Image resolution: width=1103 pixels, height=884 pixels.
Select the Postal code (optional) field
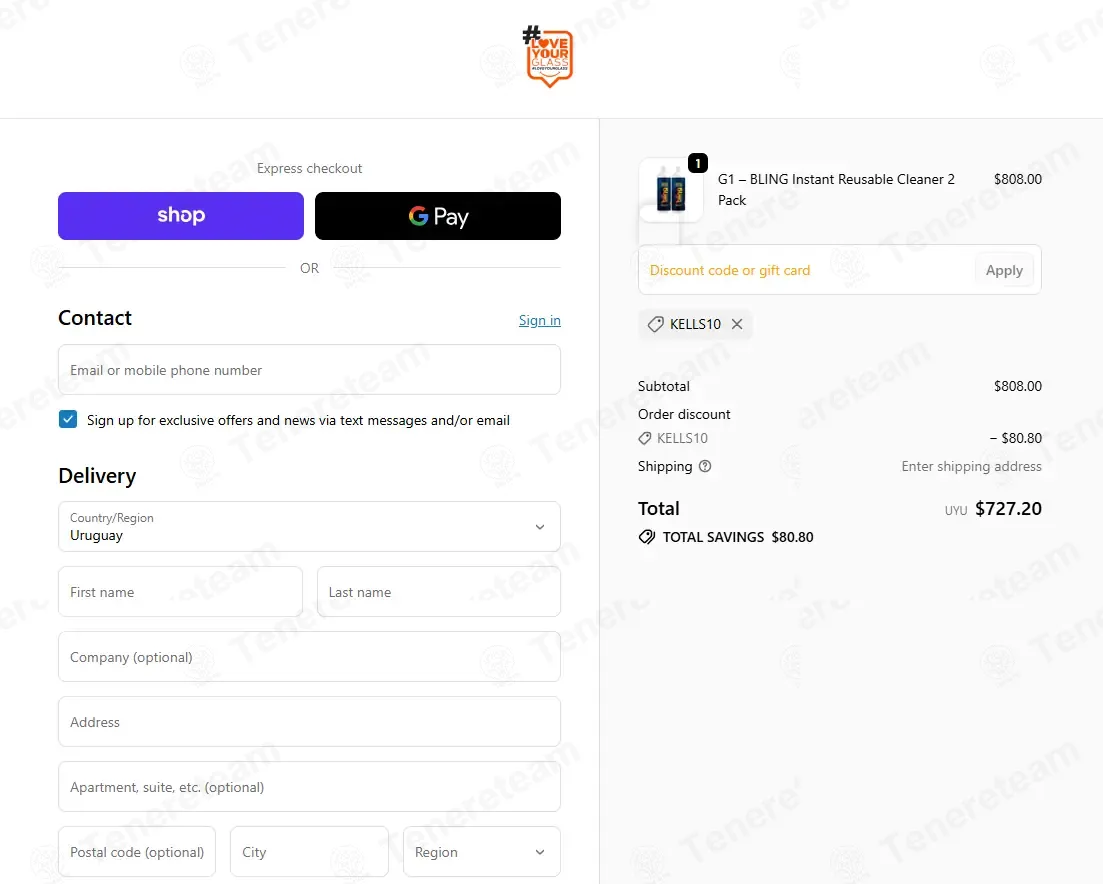(x=137, y=852)
